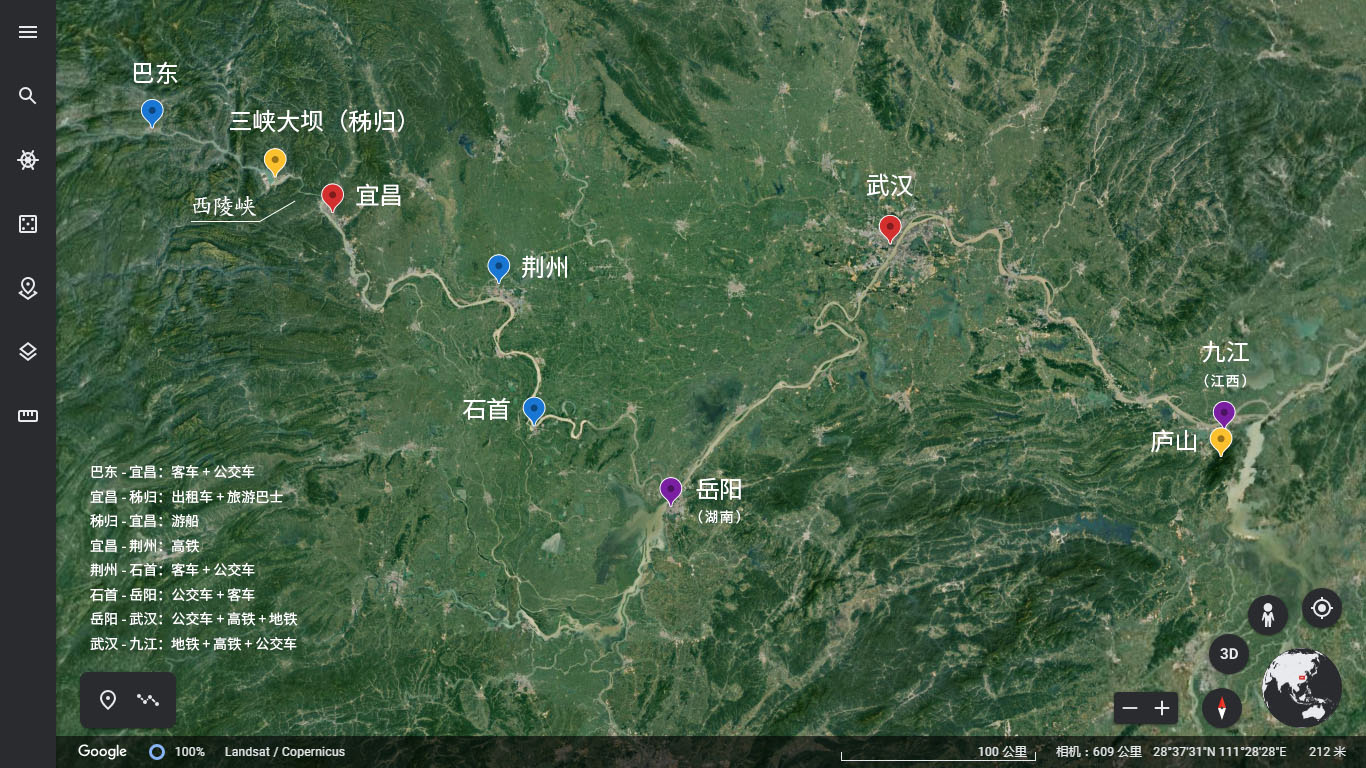This screenshot has width=1366, height=768.
Task: Click the 212 米 elevation readout
Action: [1327, 752]
